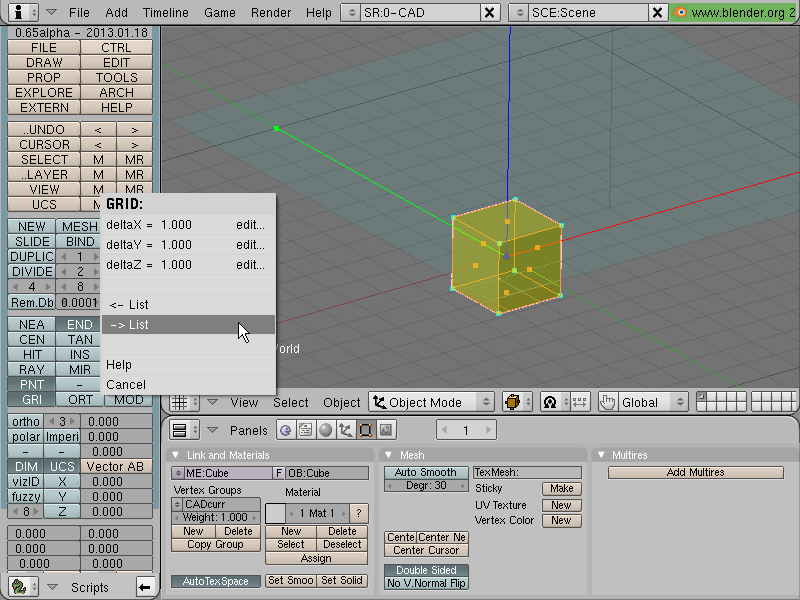Click the ARCH button in CAD panel

tap(116, 92)
